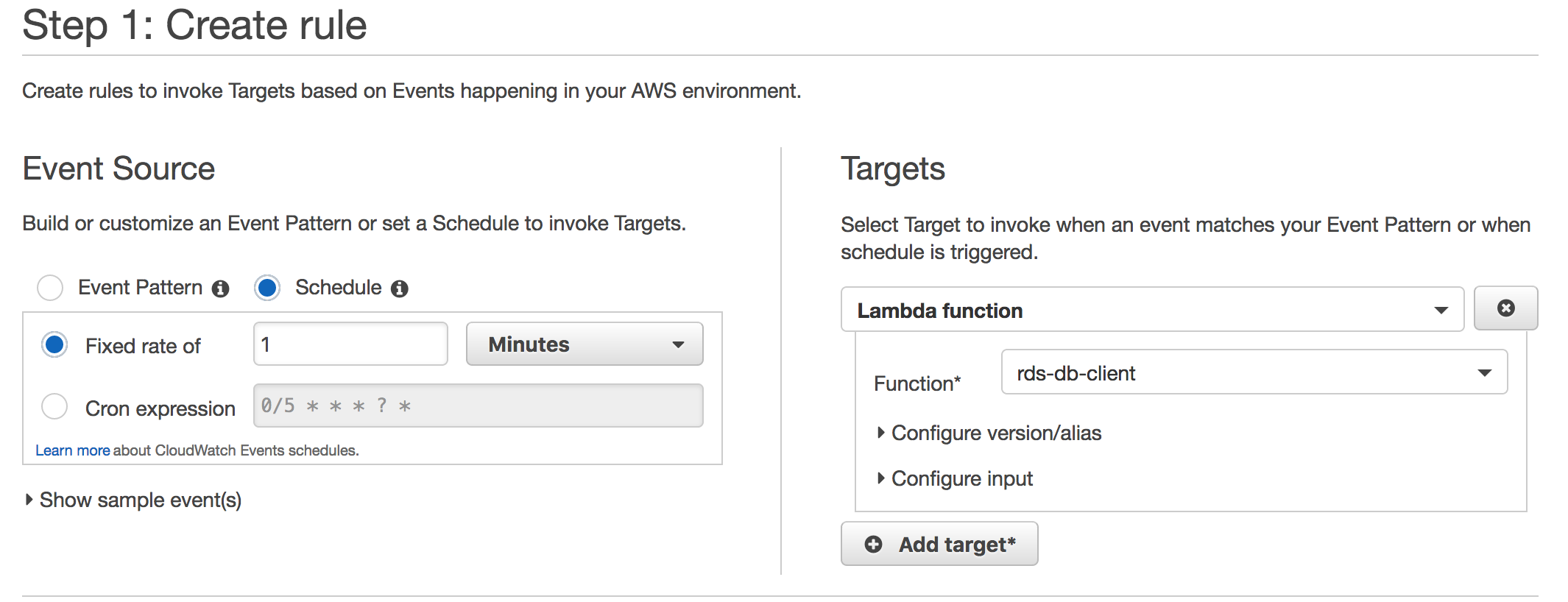Open the Lambda function target type dropdown
This screenshot has height=602, width=1568.
point(1152,310)
